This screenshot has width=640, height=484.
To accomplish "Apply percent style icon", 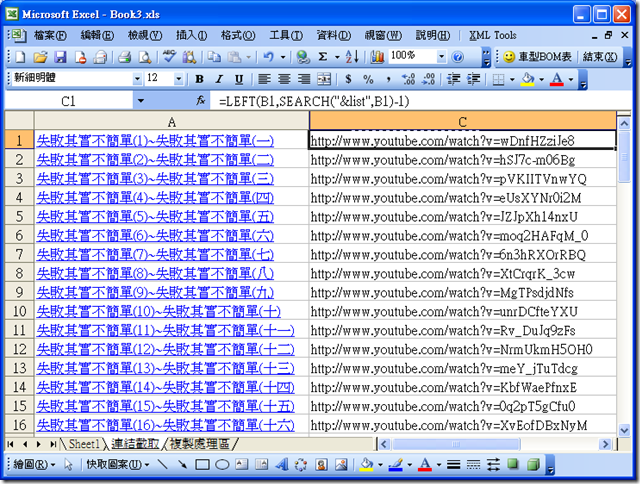I will click(368, 79).
